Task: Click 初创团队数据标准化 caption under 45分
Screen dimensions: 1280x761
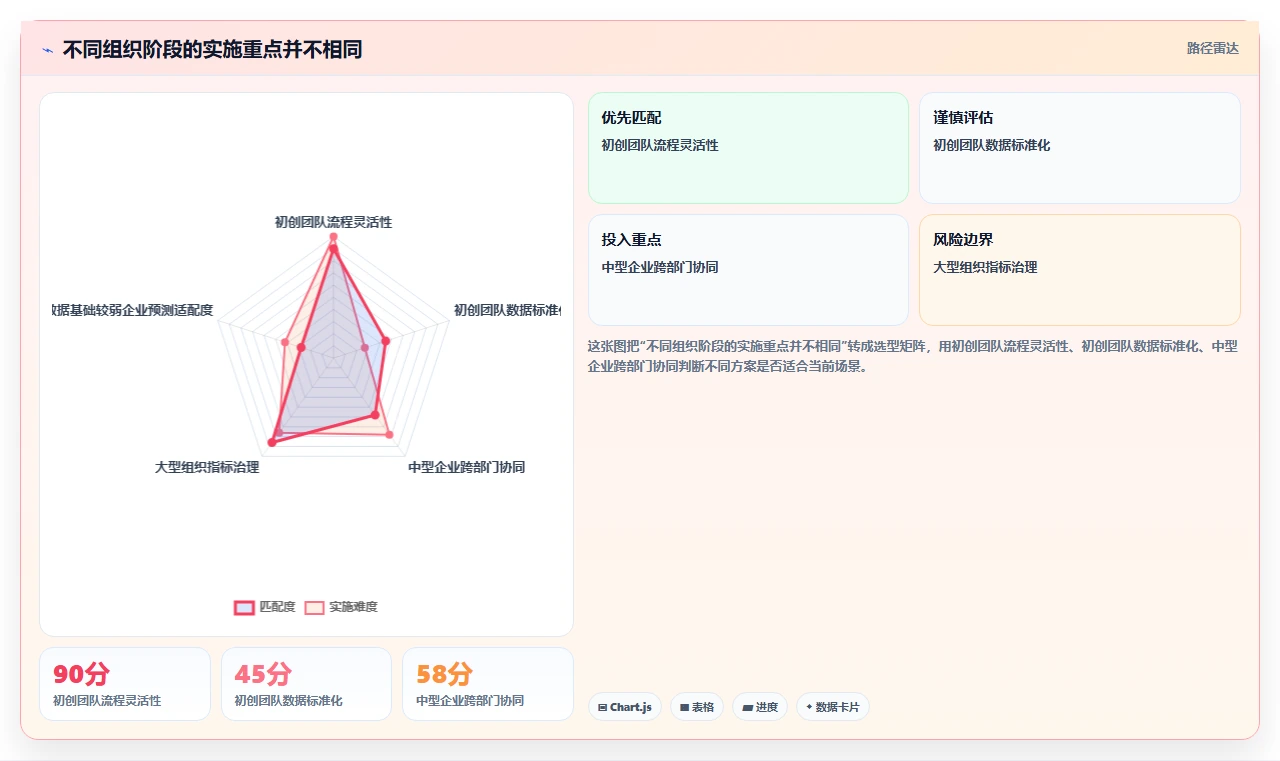Action: 289,701
